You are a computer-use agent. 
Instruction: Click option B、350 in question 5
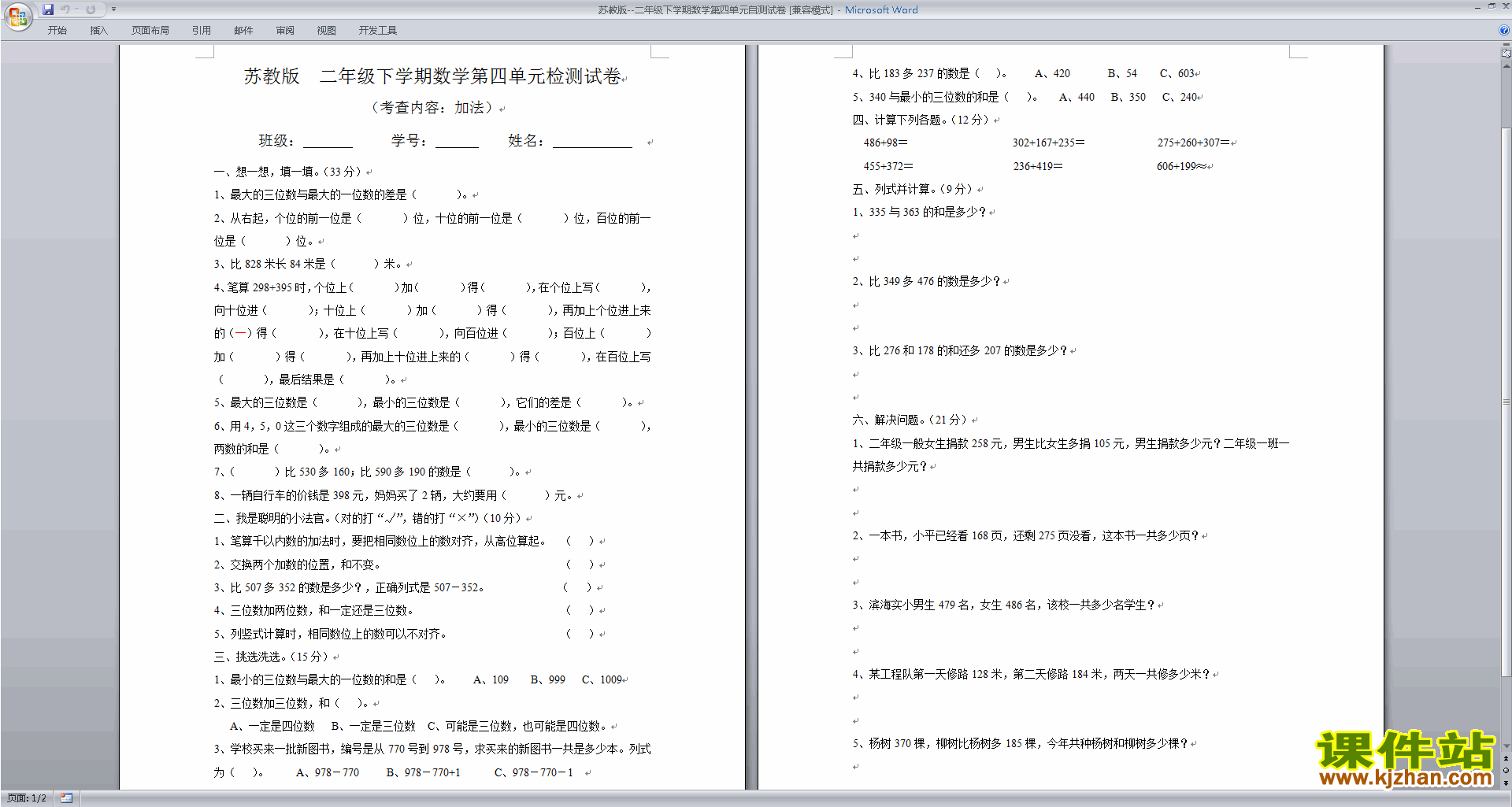click(1128, 97)
